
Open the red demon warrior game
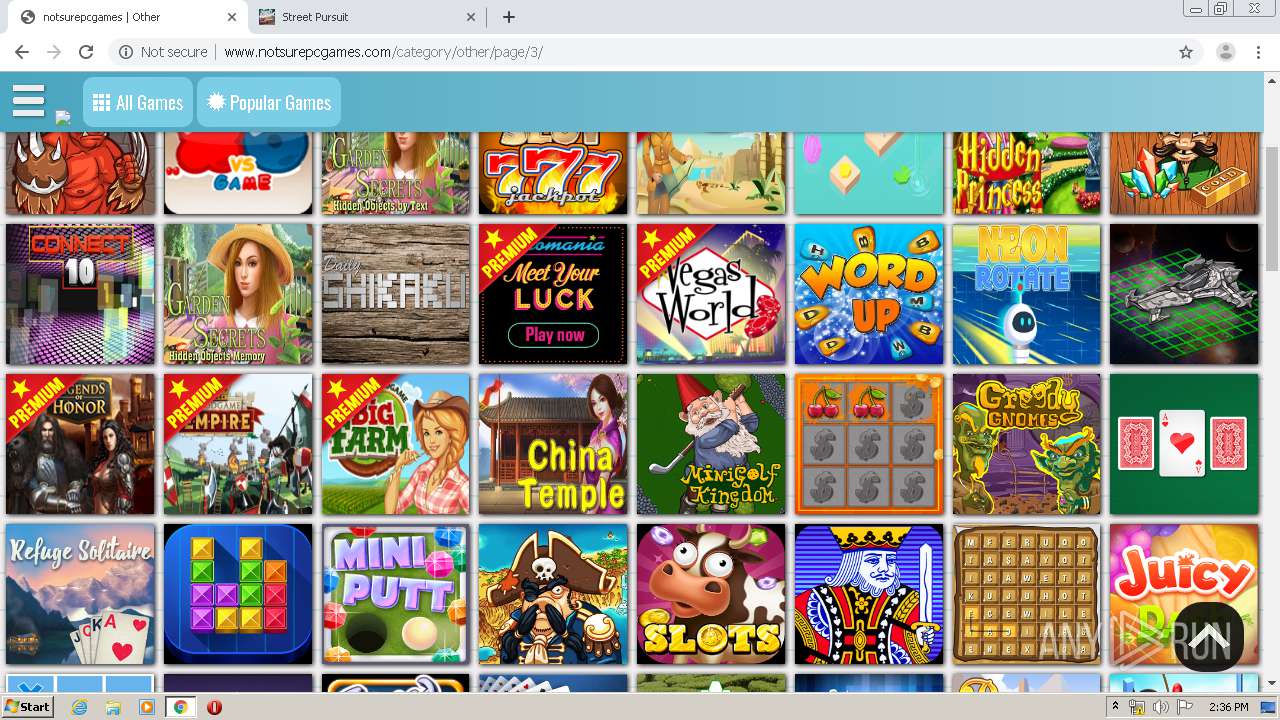[80, 172]
